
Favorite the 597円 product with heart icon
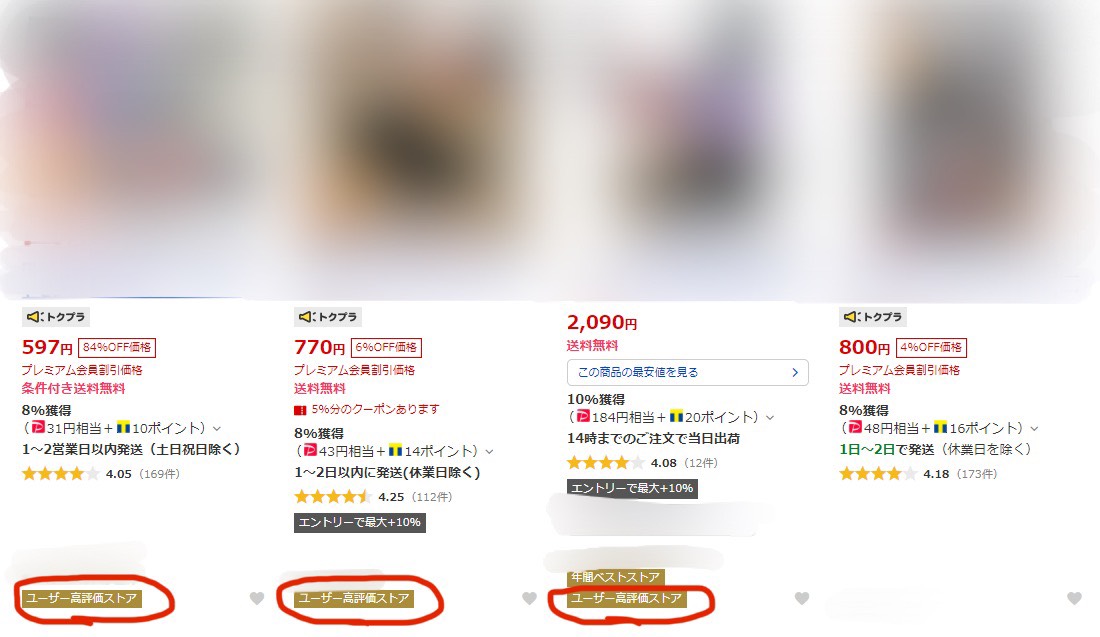(257, 598)
